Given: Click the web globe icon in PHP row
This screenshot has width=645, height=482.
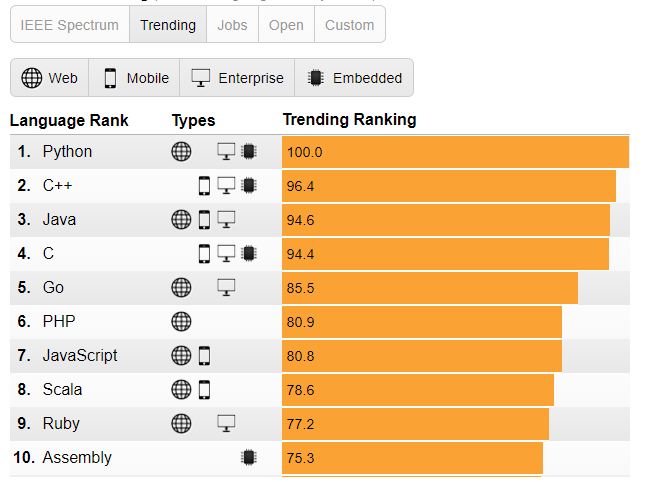Looking at the screenshot, I should point(181,322).
